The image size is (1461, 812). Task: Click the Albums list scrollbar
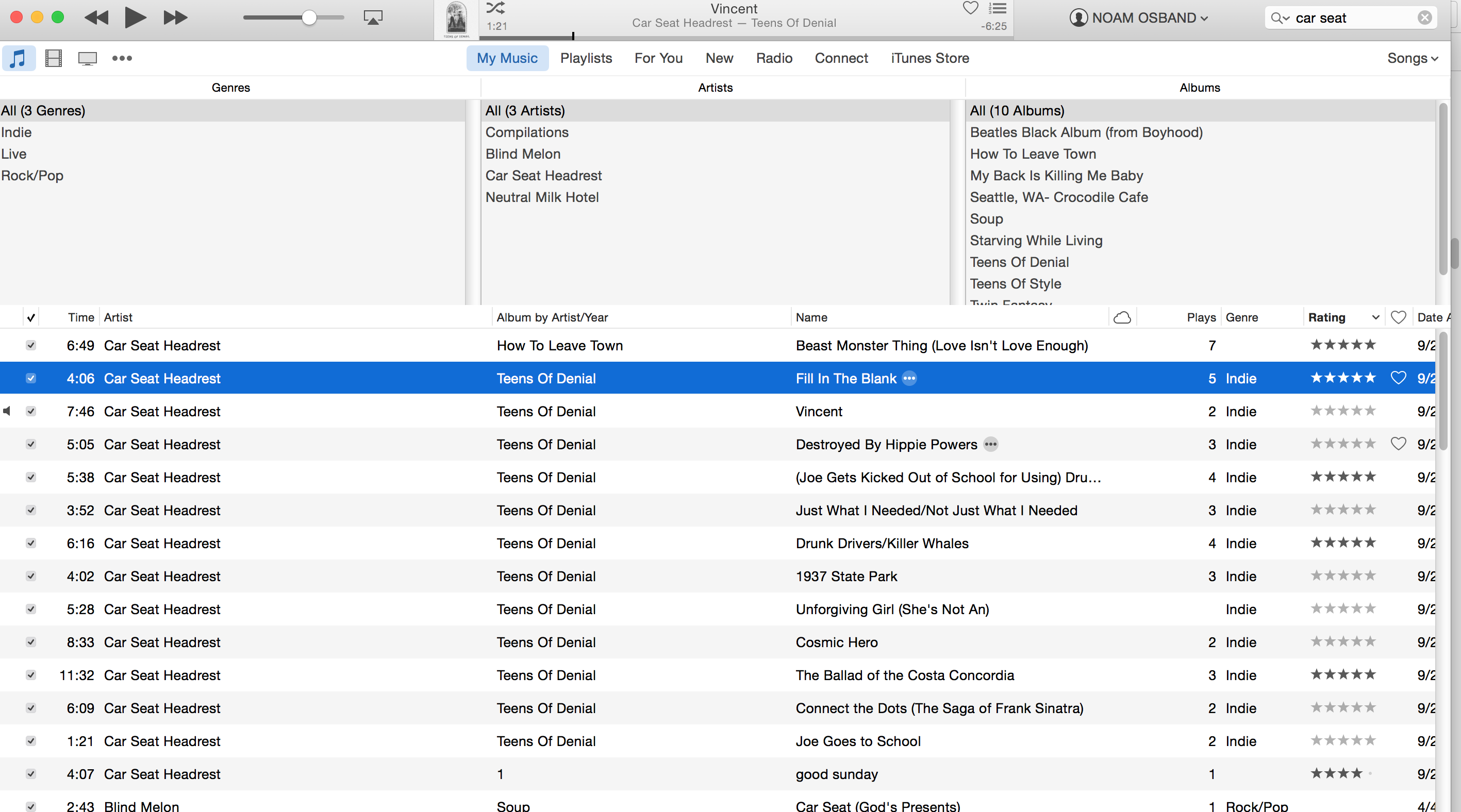(1443, 190)
